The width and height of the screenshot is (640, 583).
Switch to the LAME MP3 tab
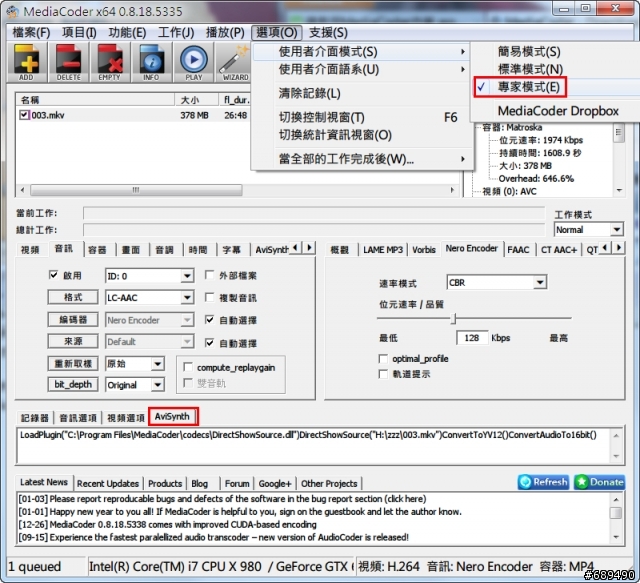[x=383, y=249]
